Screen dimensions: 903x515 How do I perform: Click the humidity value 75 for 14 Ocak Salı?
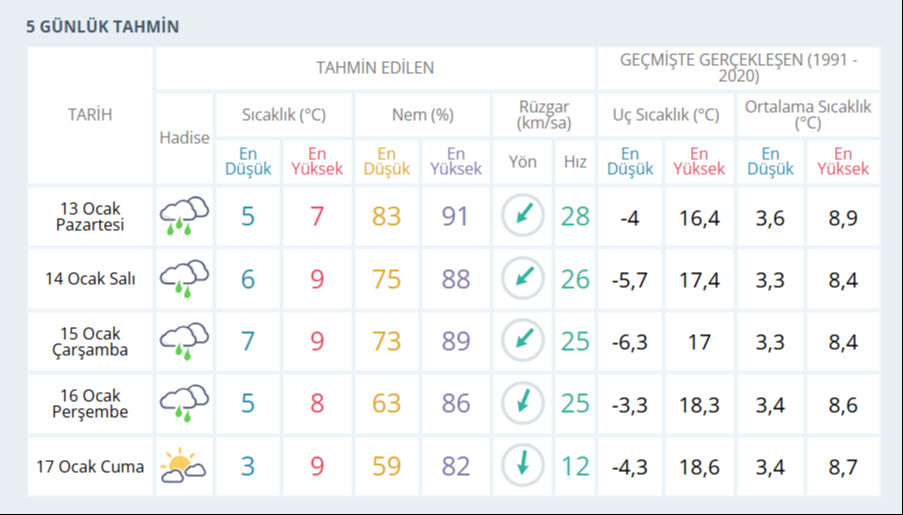coord(386,279)
